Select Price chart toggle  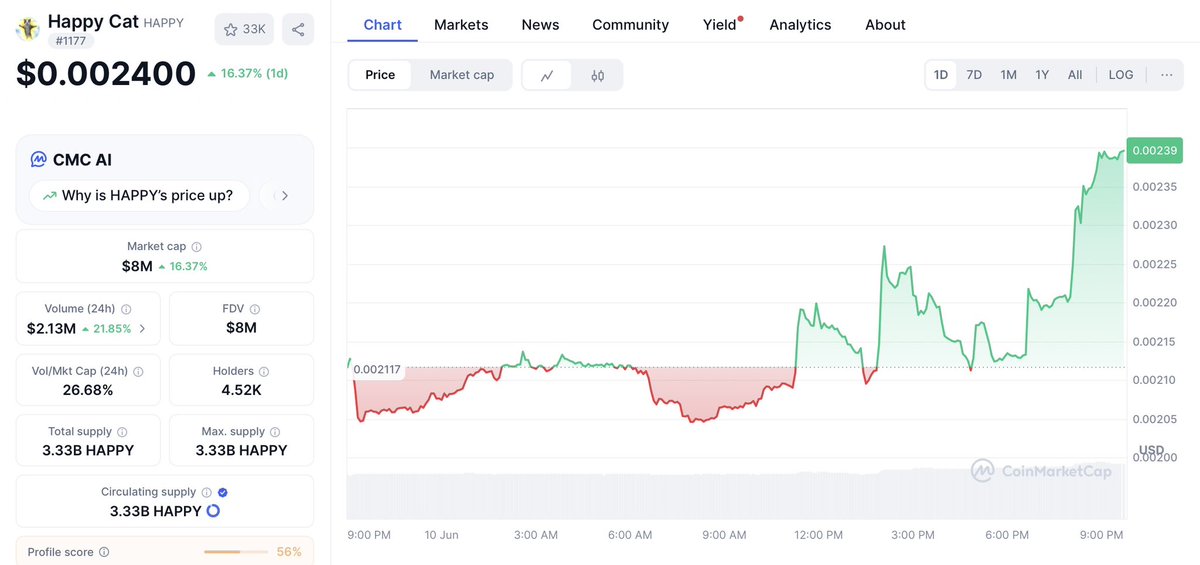tap(380, 75)
